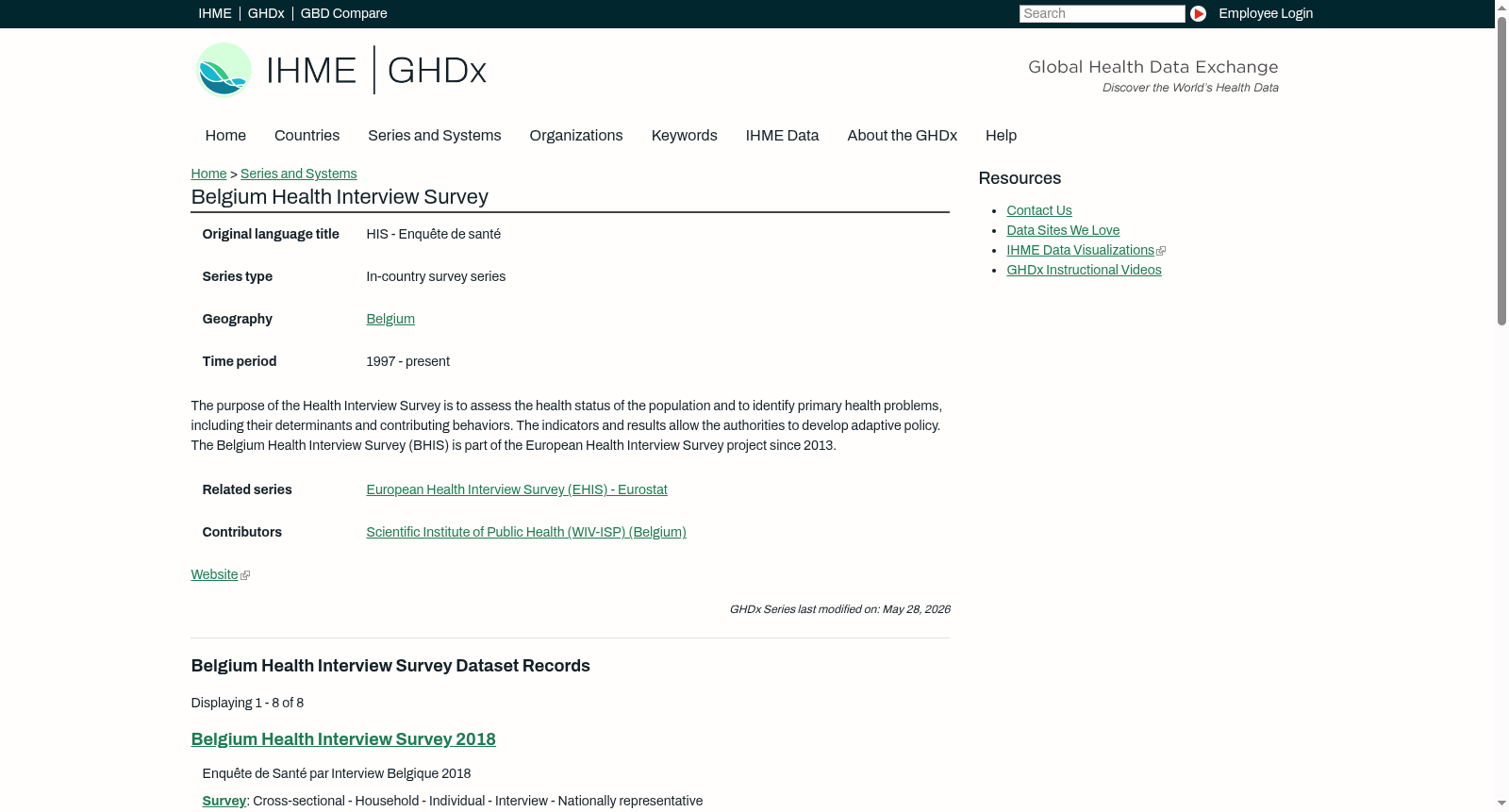1509x812 pixels.
Task: Click external link icon beside Website
Action: [245, 575]
